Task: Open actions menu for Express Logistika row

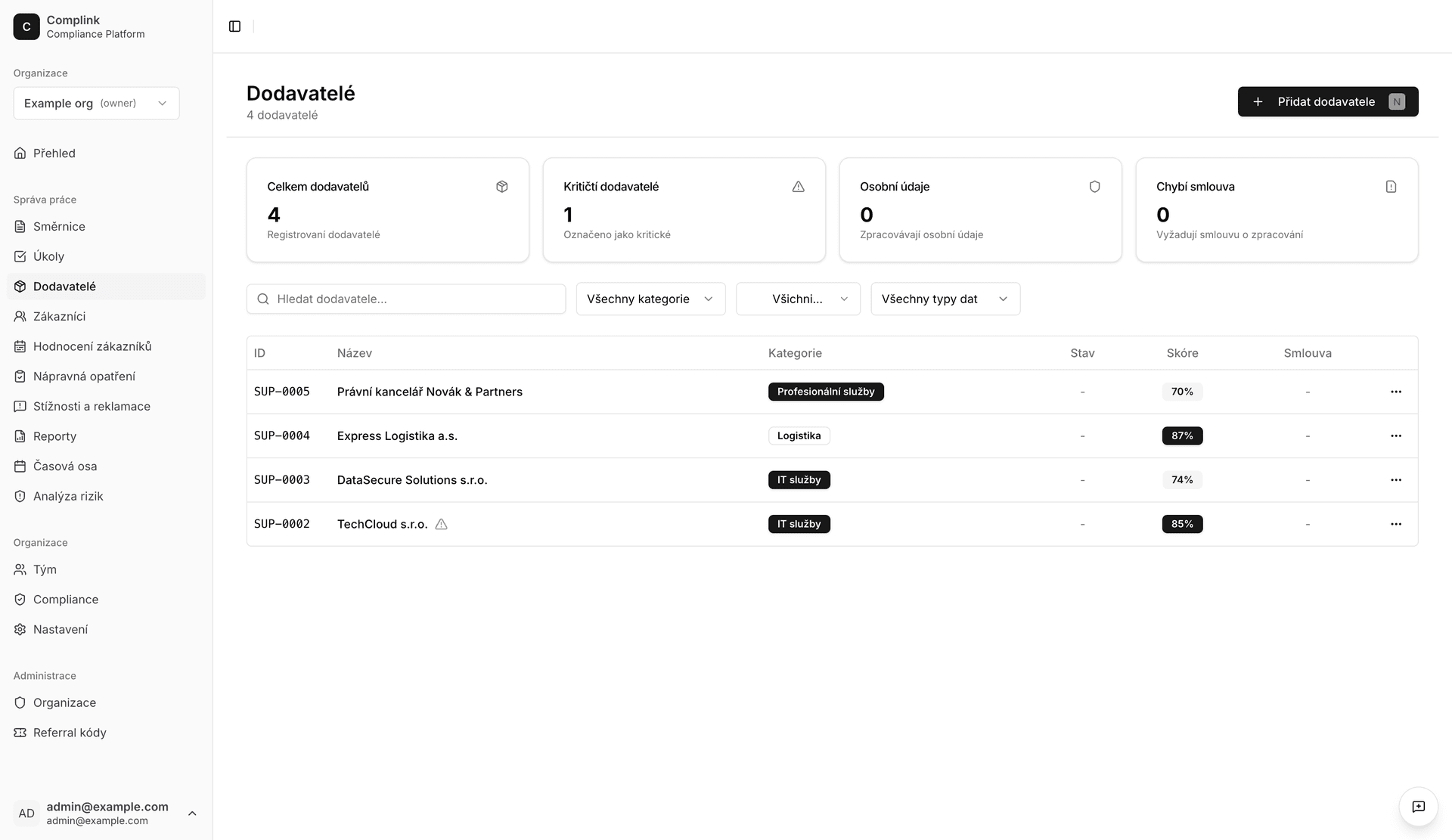Action: tap(1395, 435)
